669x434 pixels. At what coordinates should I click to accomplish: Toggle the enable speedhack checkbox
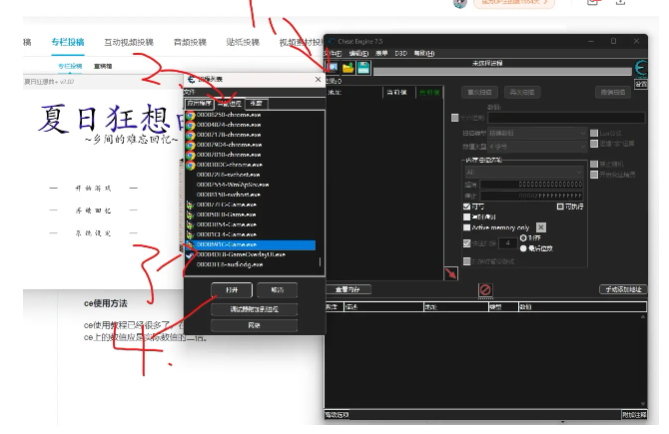[594, 175]
